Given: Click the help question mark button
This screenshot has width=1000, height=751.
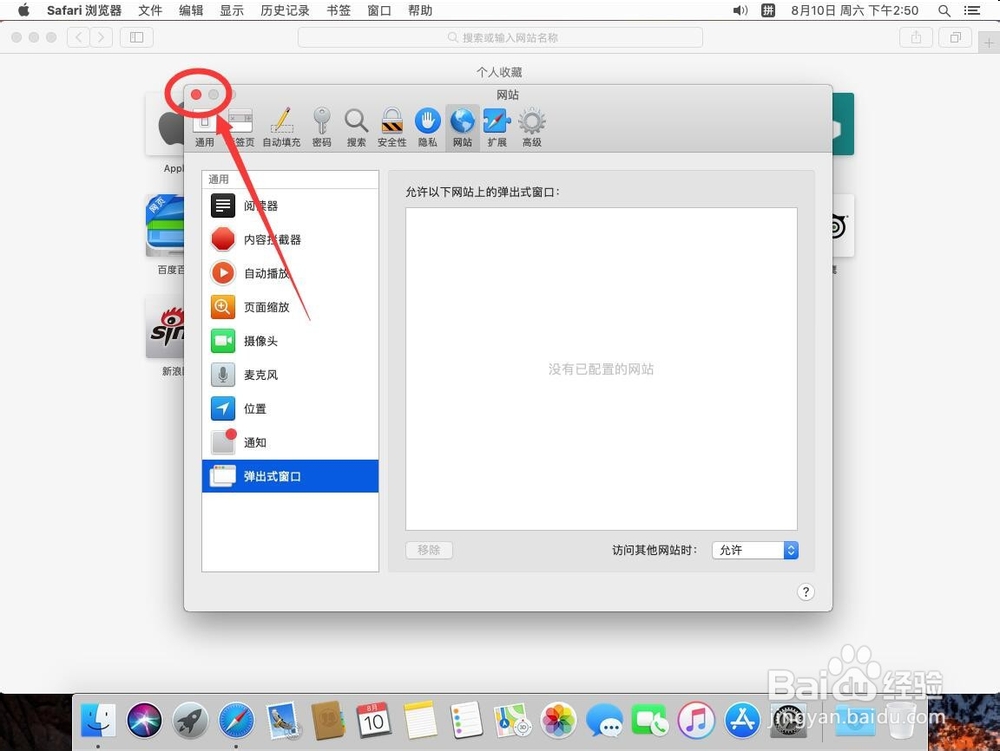Looking at the screenshot, I should [x=806, y=592].
